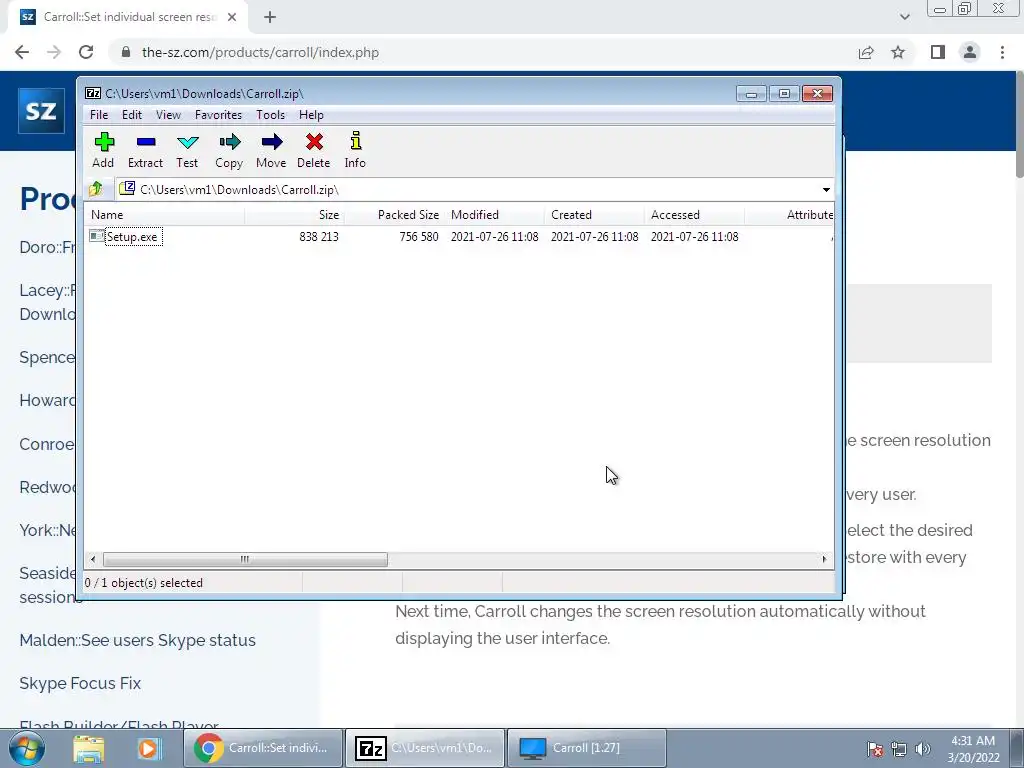Click the right scroll arrow in 7-Zip list

pyautogui.click(x=824, y=560)
